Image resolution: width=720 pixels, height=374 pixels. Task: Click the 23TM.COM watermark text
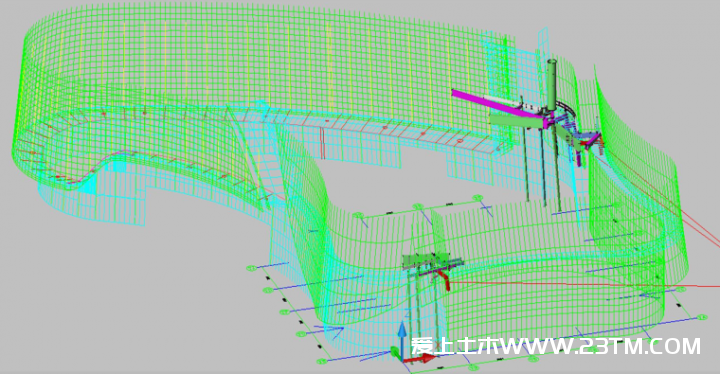point(640,346)
